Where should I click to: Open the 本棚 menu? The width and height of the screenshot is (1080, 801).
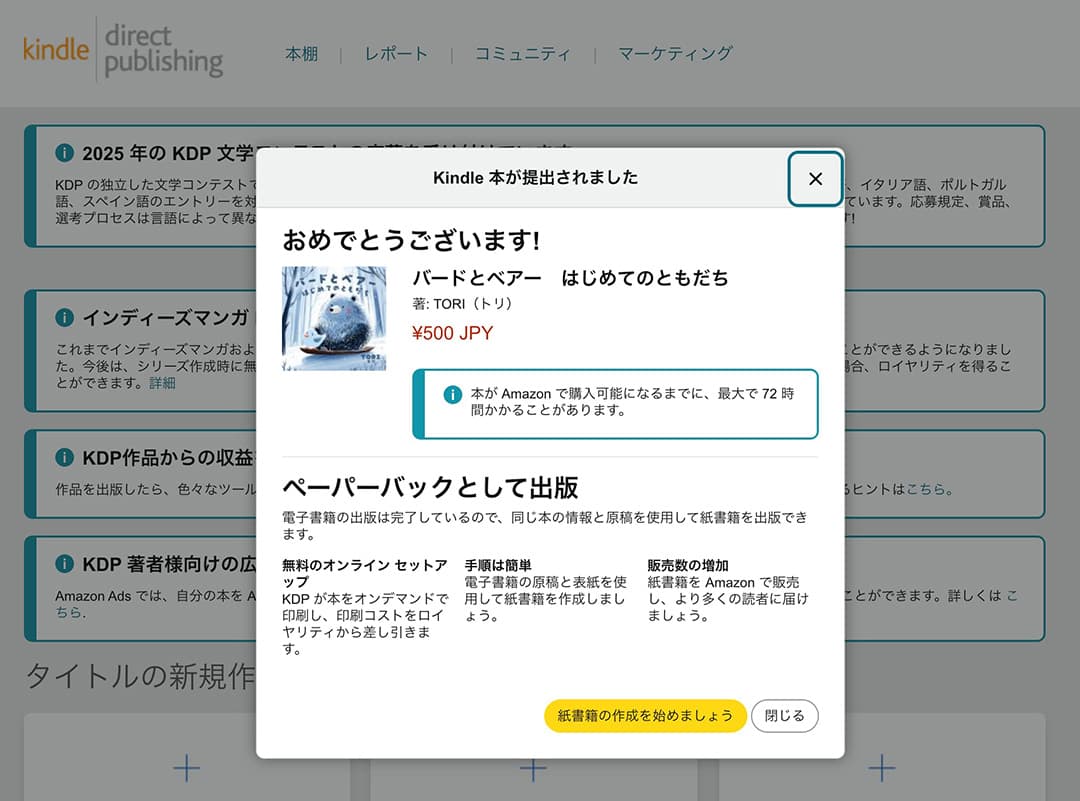[302, 53]
